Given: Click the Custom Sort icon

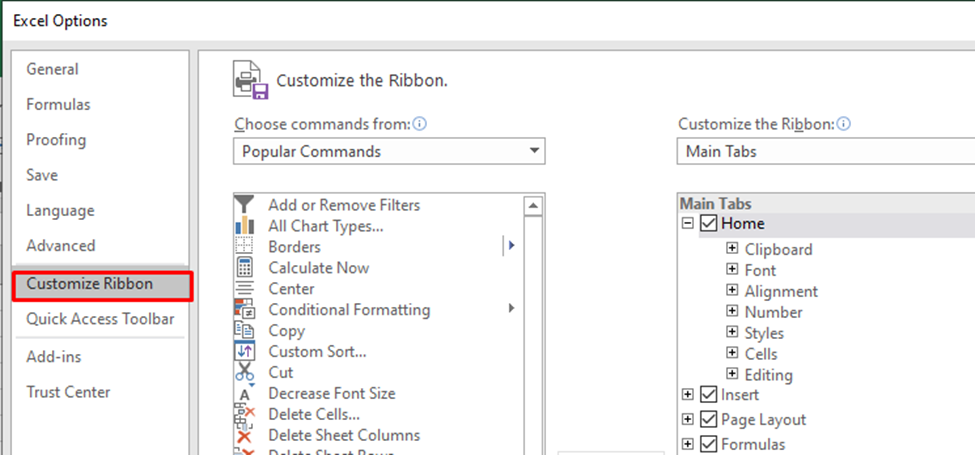Looking at the screenshot, I should tap(244, 351).
